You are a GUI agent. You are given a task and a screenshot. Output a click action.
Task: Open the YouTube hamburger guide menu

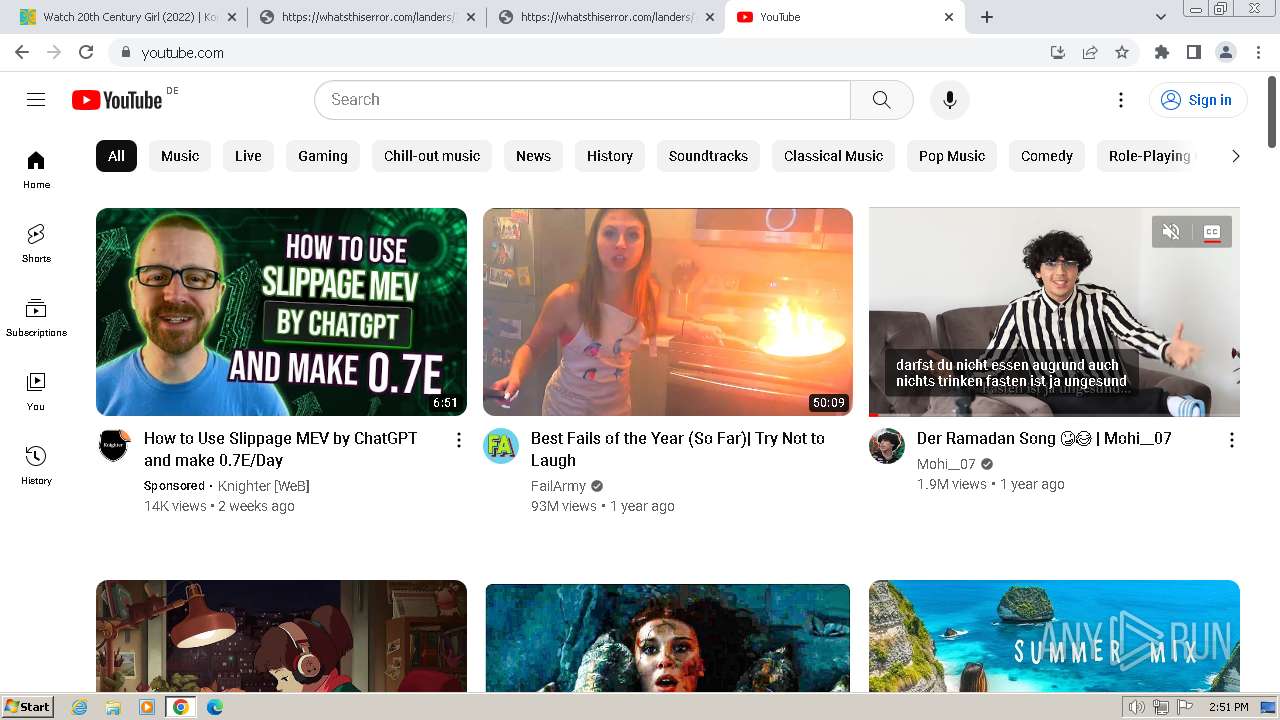coord(36,99)
